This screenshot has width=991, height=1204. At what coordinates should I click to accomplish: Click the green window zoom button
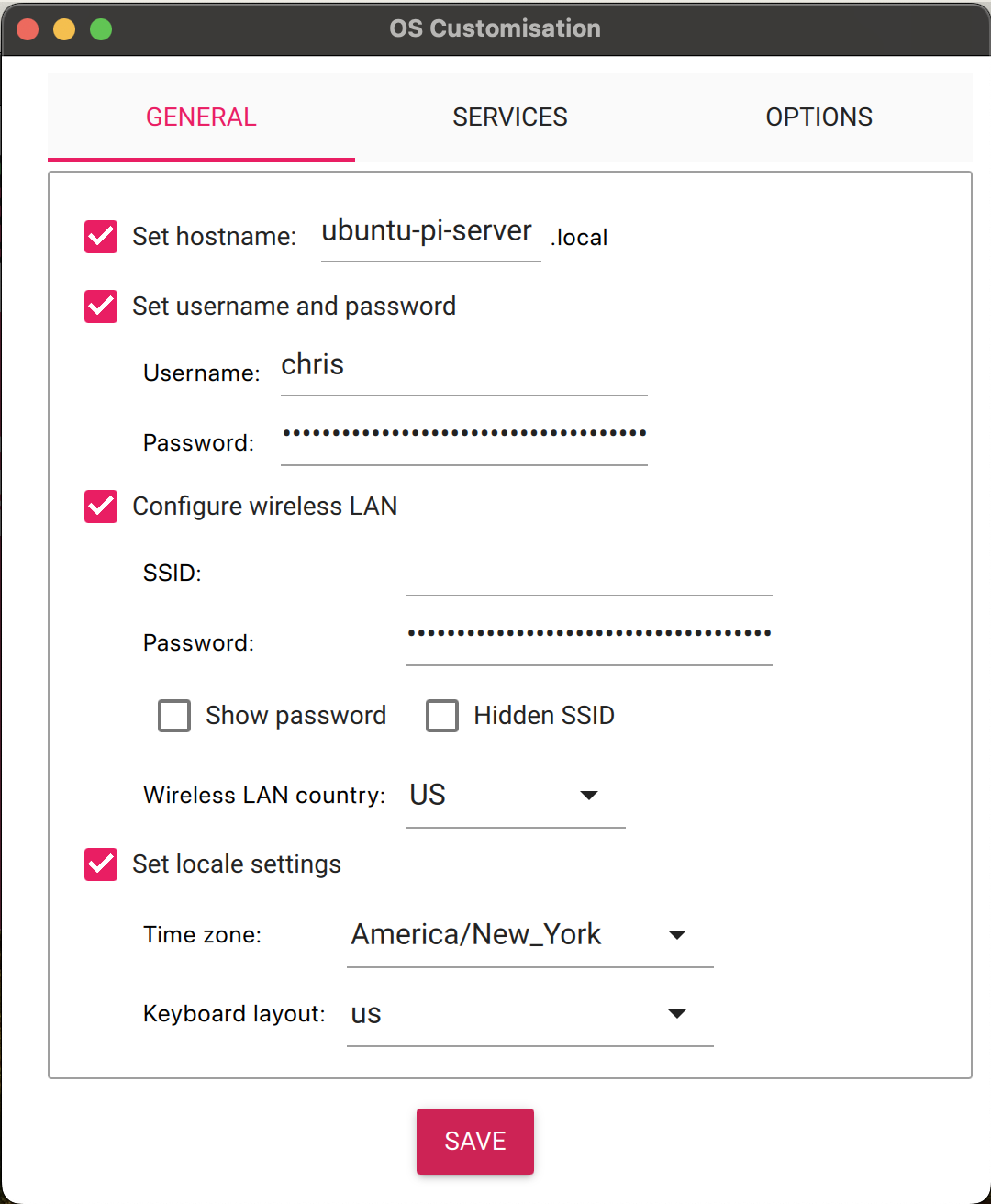[x=101, y=29]
